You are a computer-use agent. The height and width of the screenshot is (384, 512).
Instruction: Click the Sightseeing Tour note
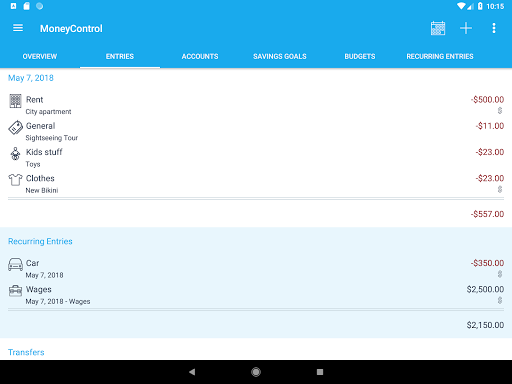click(52, 138)
